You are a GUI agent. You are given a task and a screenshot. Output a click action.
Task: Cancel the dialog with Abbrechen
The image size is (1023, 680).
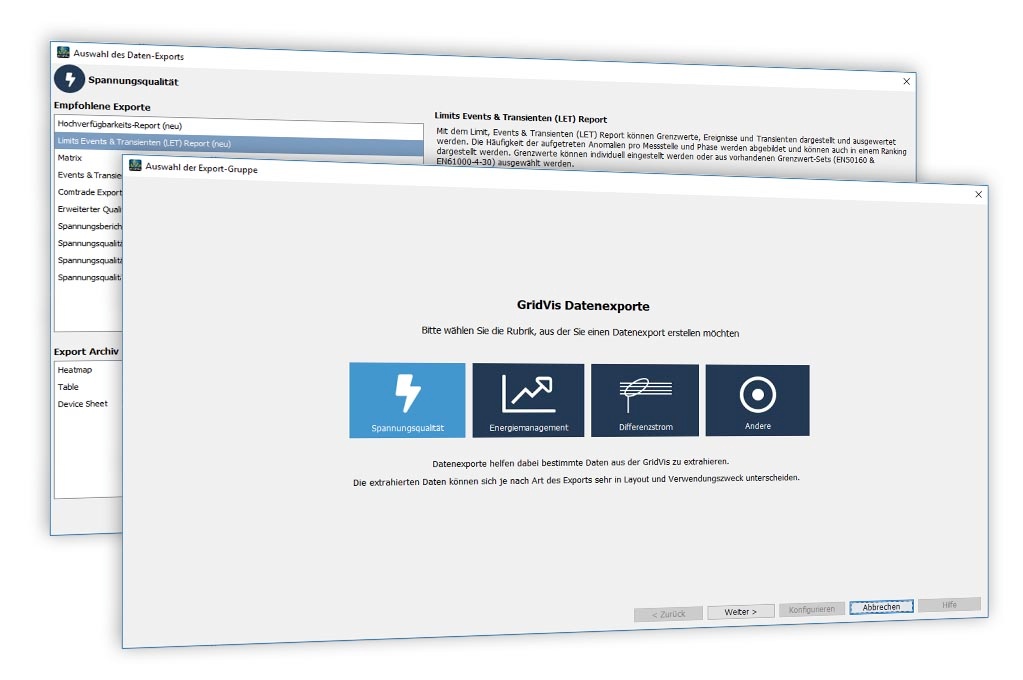pos(881,607)
